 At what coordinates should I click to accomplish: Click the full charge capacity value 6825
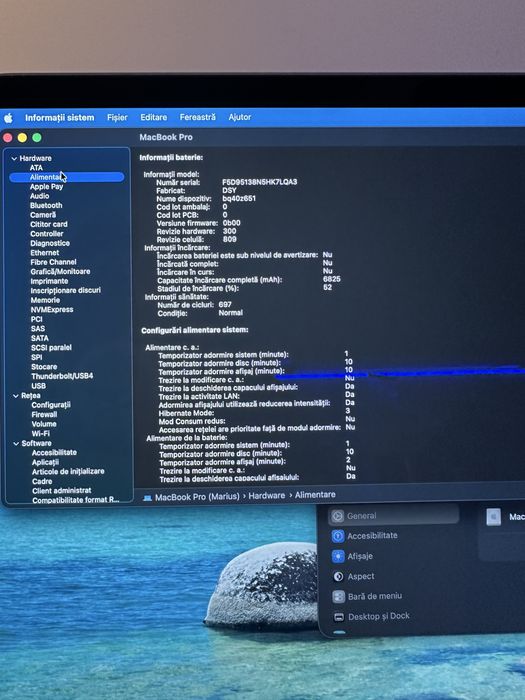tap(332, 279)
